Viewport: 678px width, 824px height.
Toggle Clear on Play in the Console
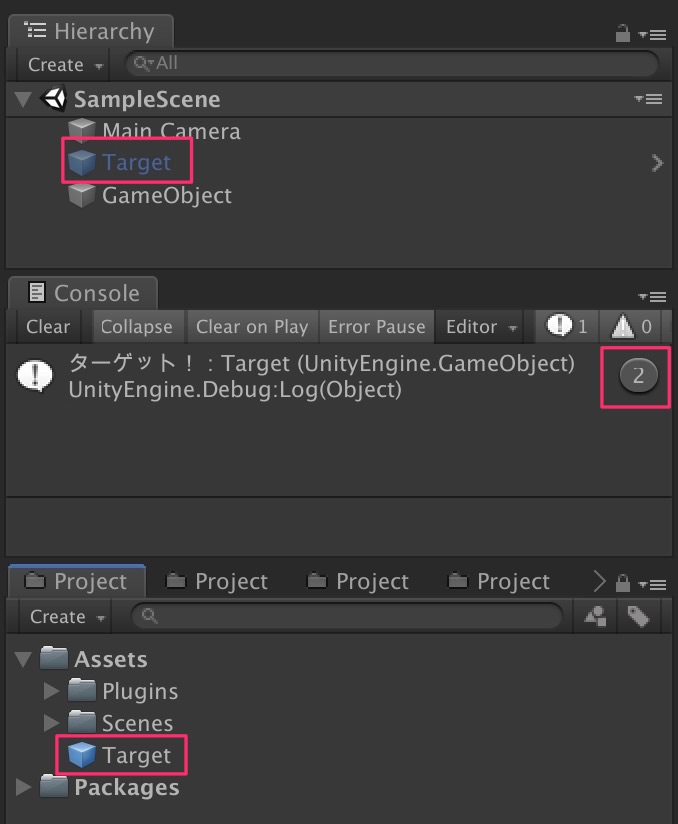pyautogui.click(x=252, y=327)
